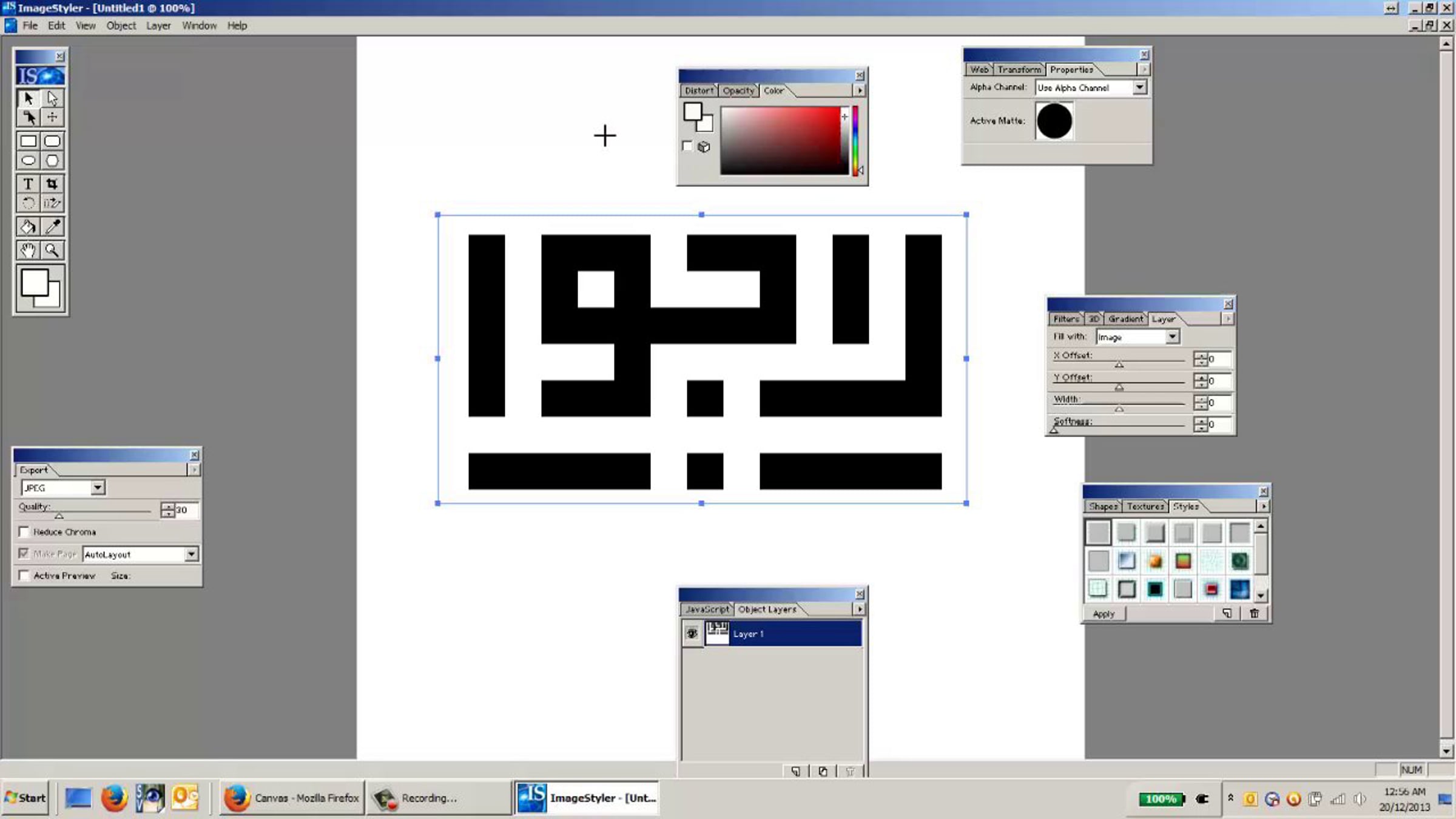Pick the Eyedropper tool
The height and width of the screenshot is (819, 1456).
tap(52, 227)
